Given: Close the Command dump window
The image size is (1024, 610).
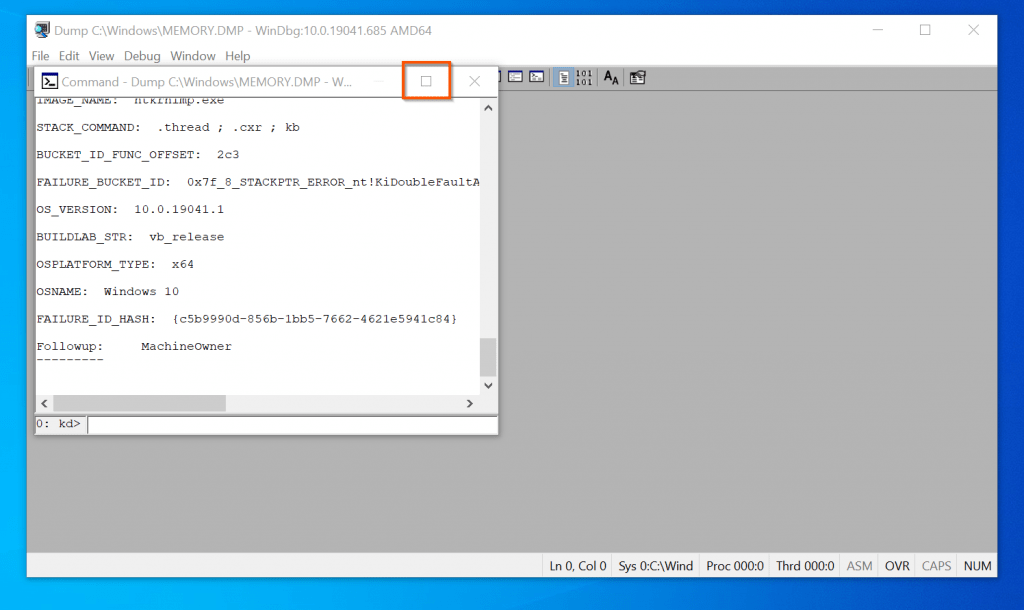Looking at the screenshot, I should click(475, 81).
